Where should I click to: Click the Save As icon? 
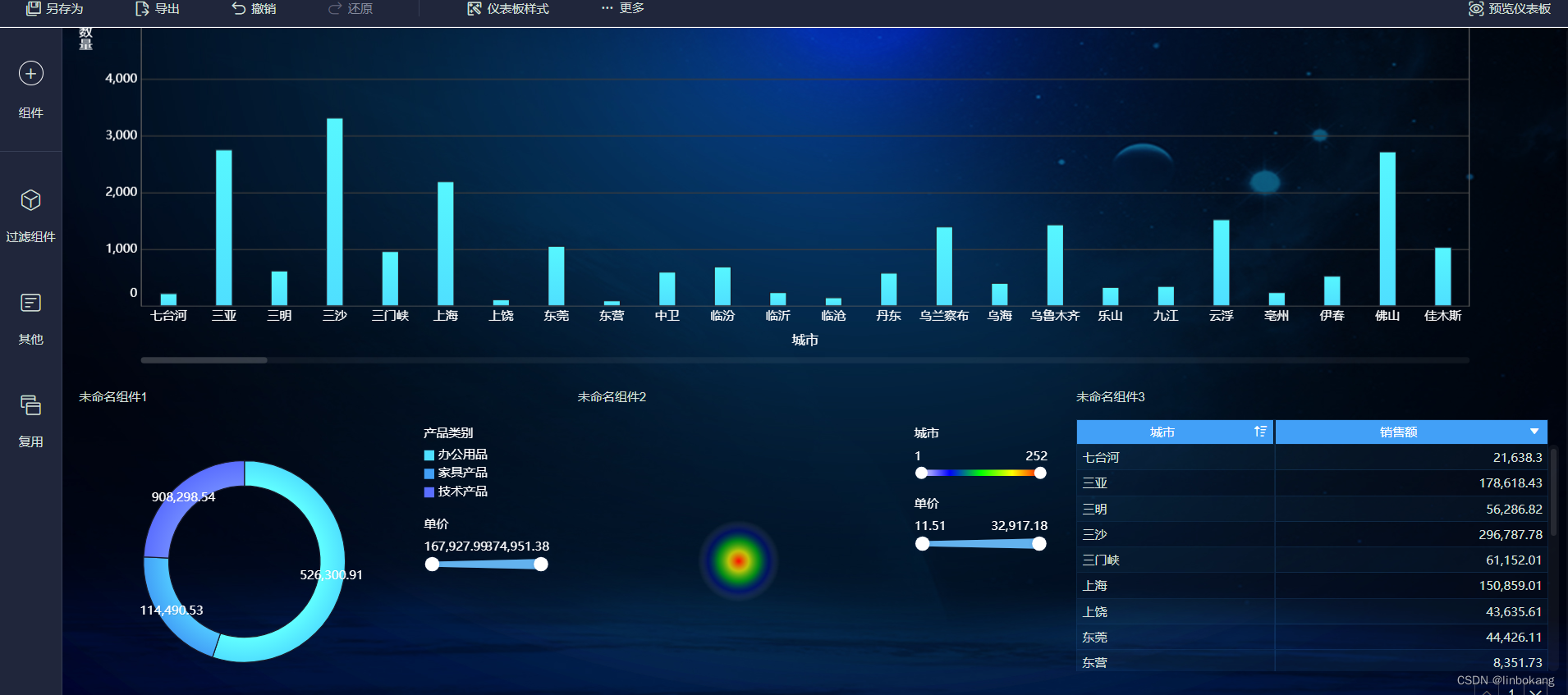[33, 8]
